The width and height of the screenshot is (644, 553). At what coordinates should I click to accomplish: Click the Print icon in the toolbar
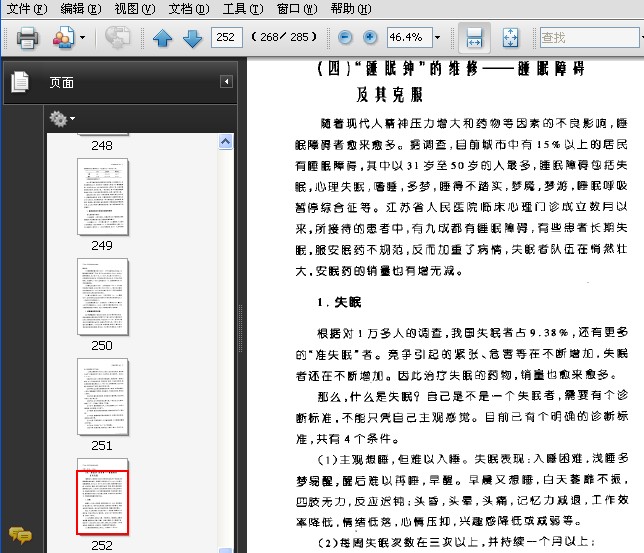tap(27, 38)
